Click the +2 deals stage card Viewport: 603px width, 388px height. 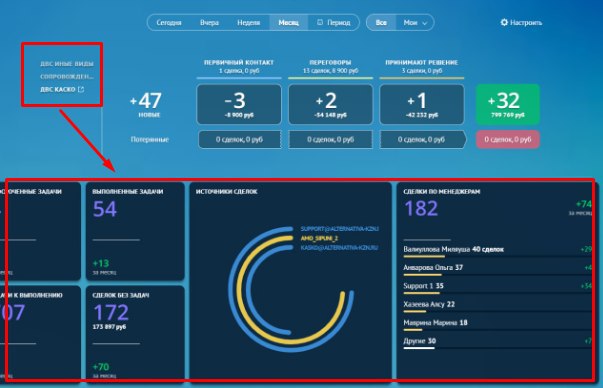tap(330, 104)
